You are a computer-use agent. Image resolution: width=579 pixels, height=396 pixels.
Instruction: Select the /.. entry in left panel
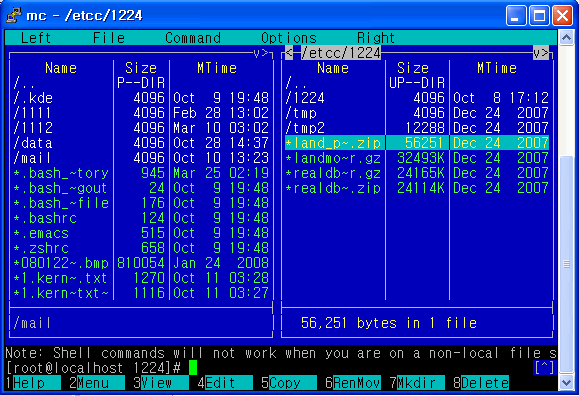tap(141, 83)
